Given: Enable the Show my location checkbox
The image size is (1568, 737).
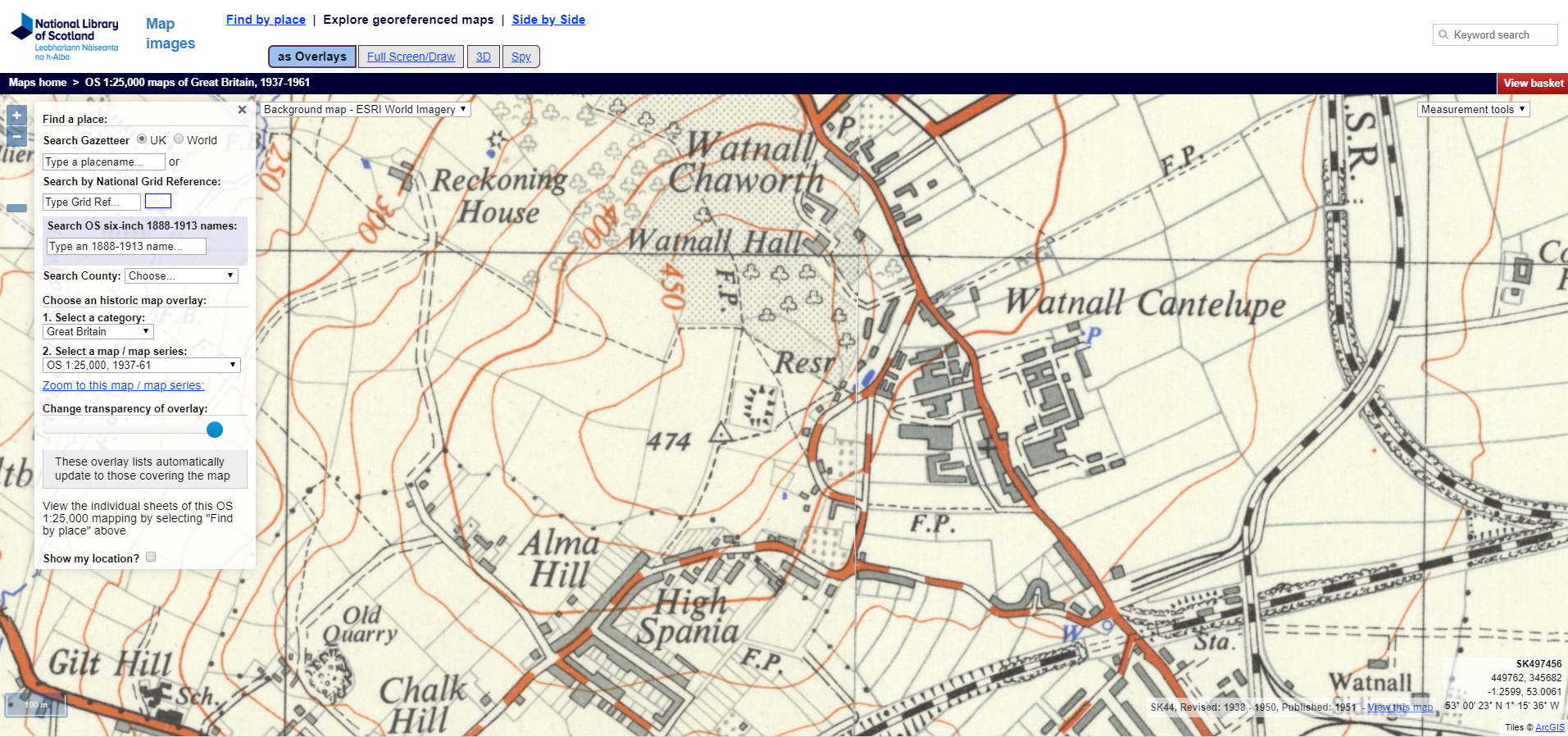Looking at the screenshot, I should point(151,557).
